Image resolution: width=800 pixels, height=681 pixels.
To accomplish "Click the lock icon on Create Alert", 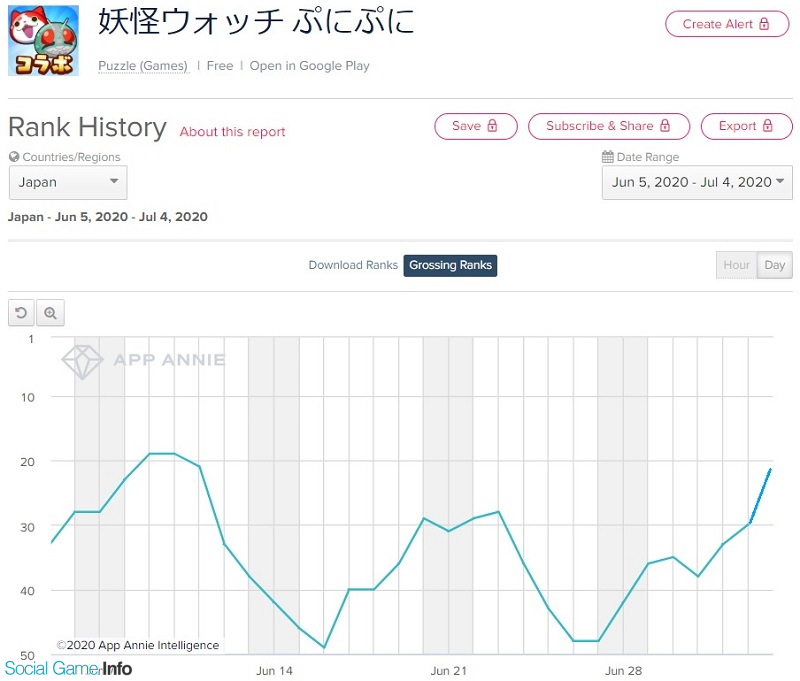I will pyautogui.click(x=764, y=23).
